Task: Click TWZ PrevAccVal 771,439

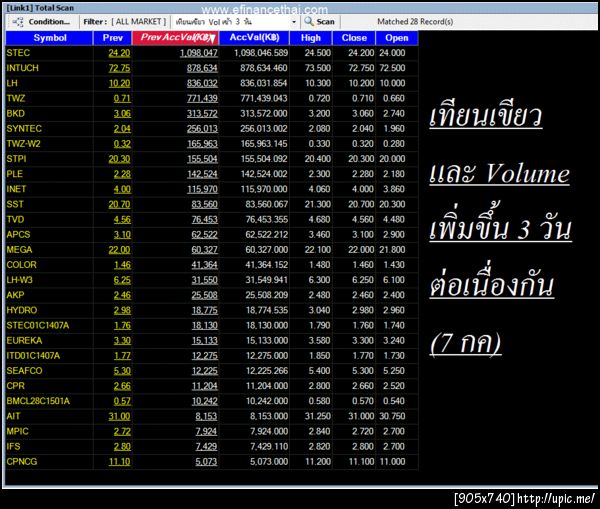Action: (202, 98)
